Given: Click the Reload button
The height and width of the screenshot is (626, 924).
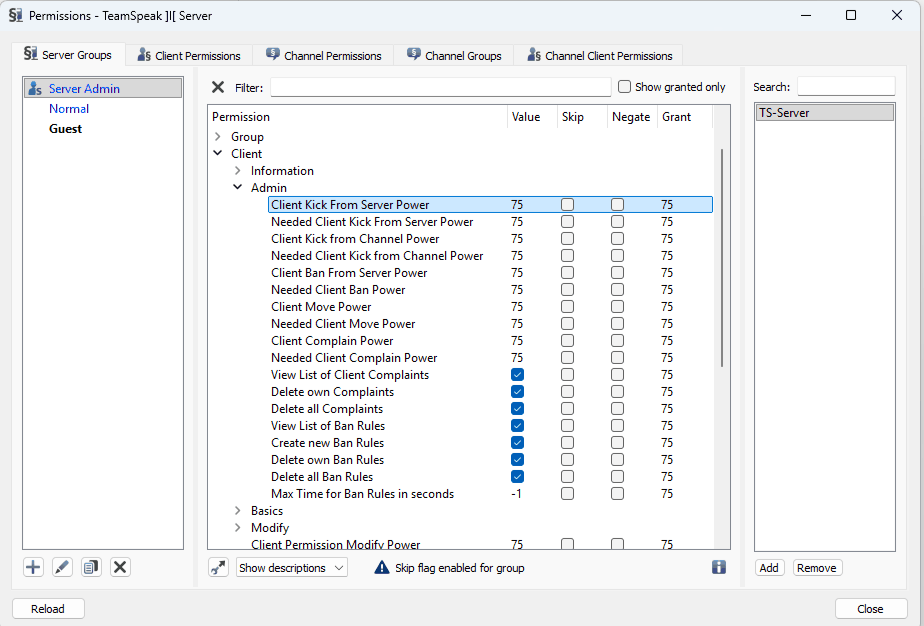Looking at the screenshot, I should pyautogui.click(x=48, y=609).
